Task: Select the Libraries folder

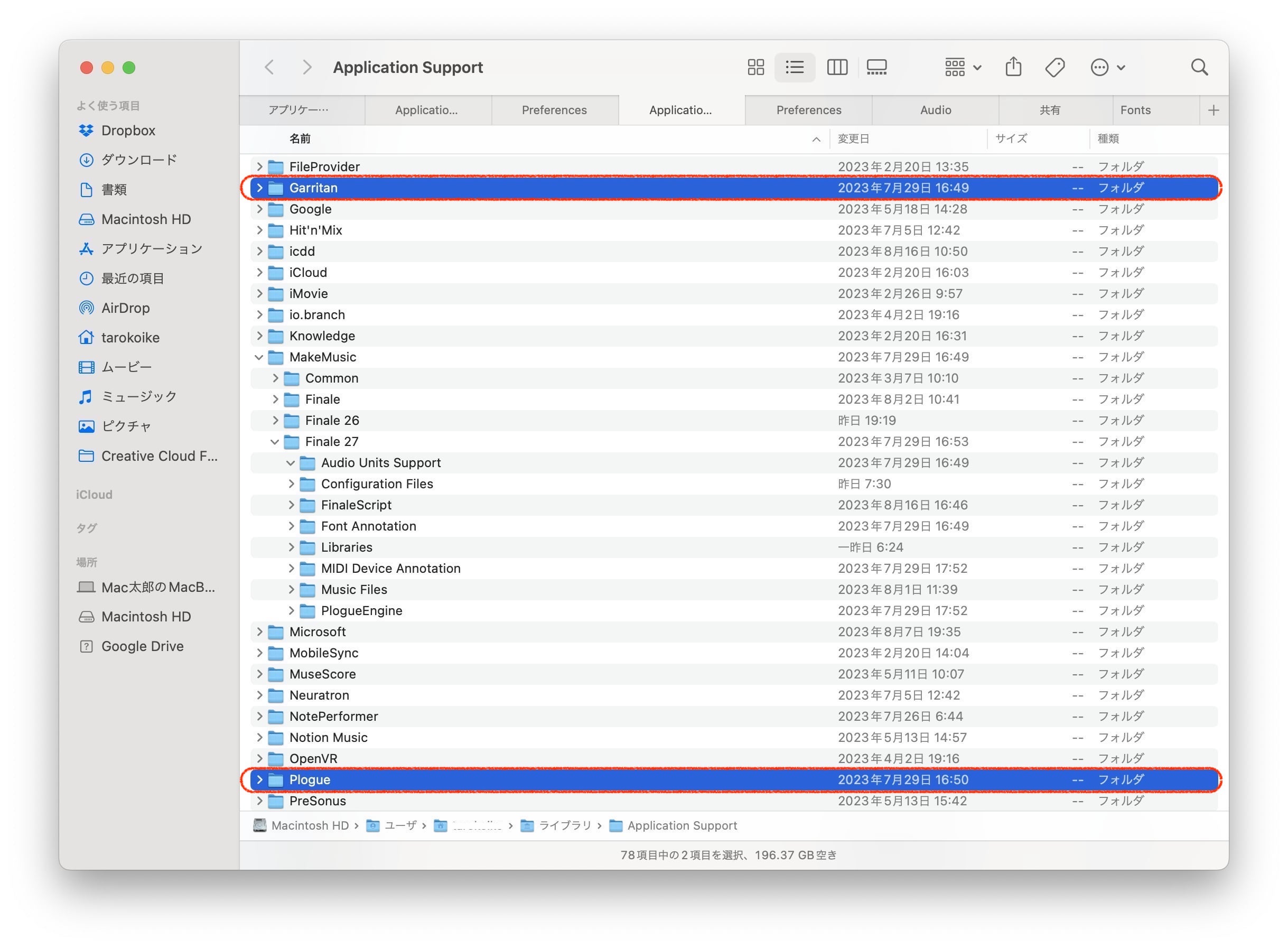Action: 734,547
